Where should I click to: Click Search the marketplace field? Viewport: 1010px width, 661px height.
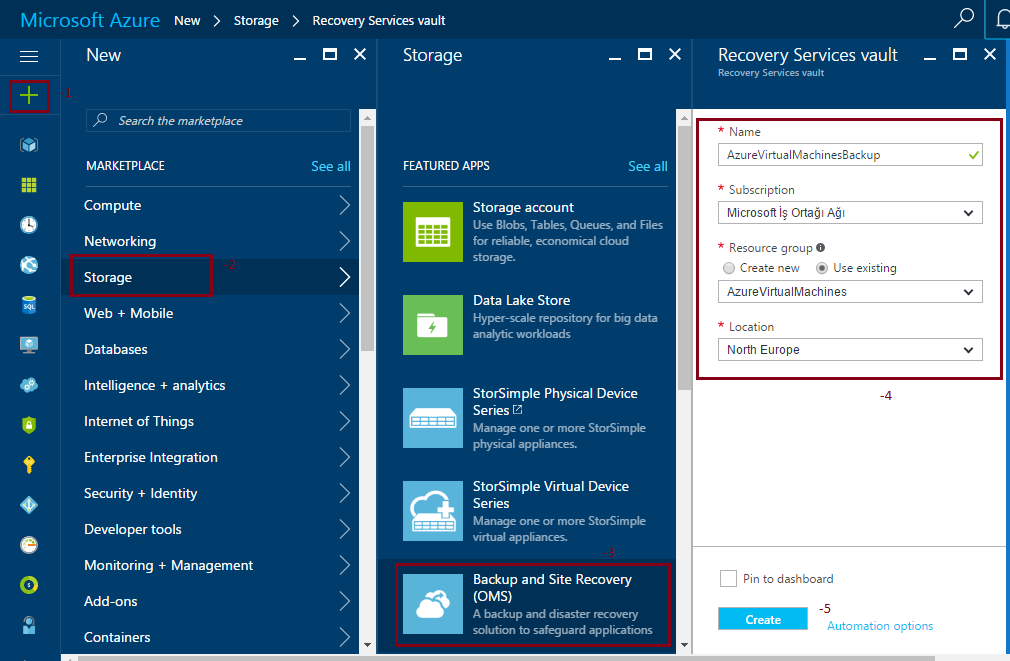pyautogui.click(x=218, y=120)
